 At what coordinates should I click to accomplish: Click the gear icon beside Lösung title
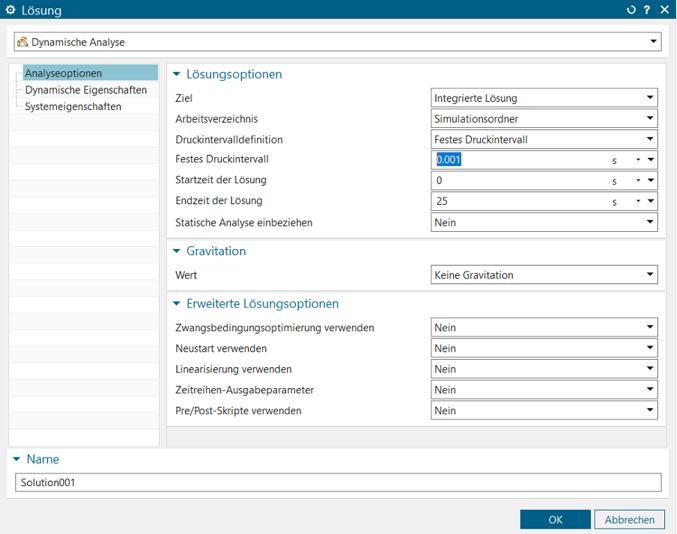11,10
